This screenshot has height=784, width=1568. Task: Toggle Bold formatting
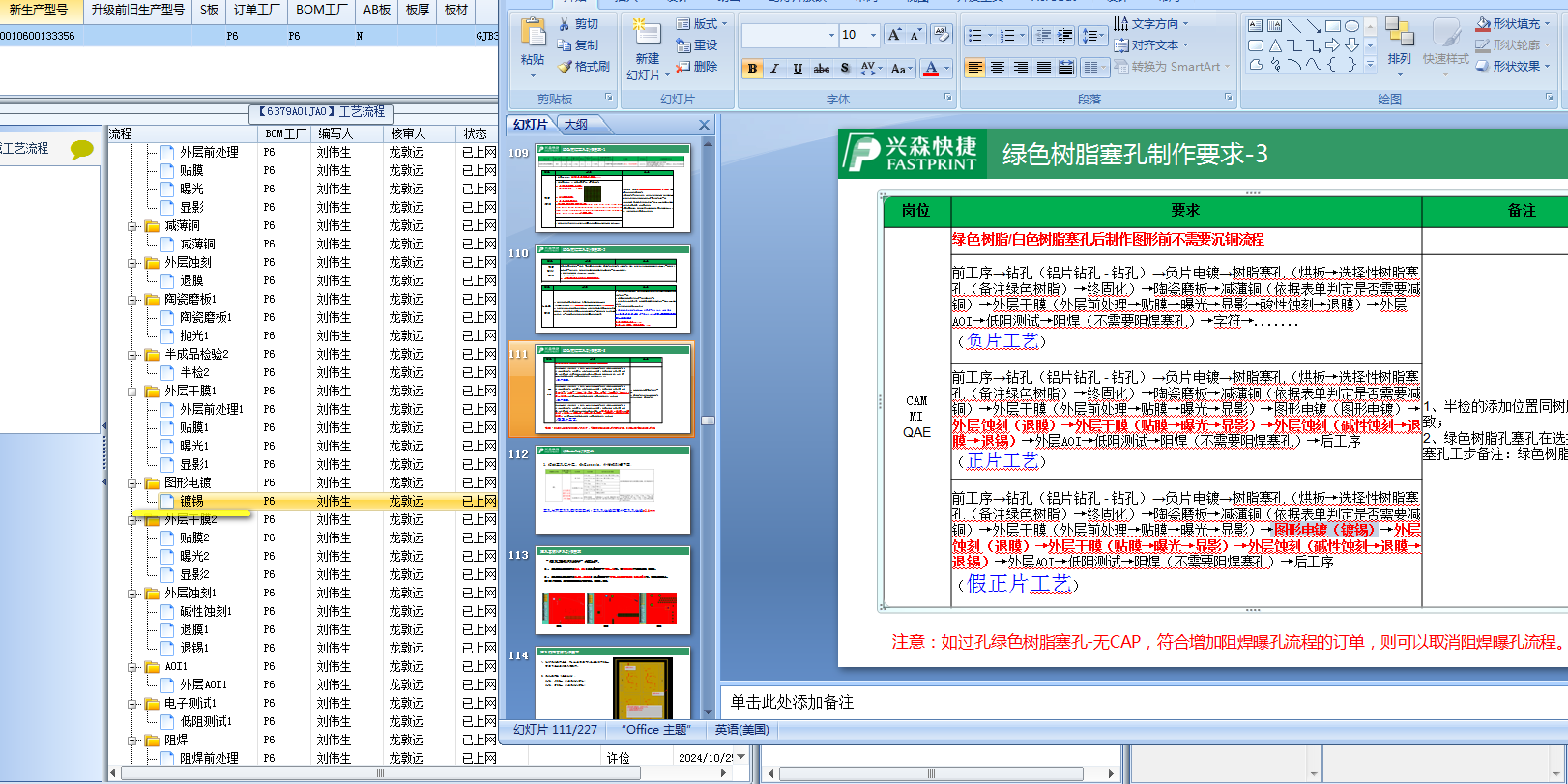pyautogui.click(x=752, y=69)
